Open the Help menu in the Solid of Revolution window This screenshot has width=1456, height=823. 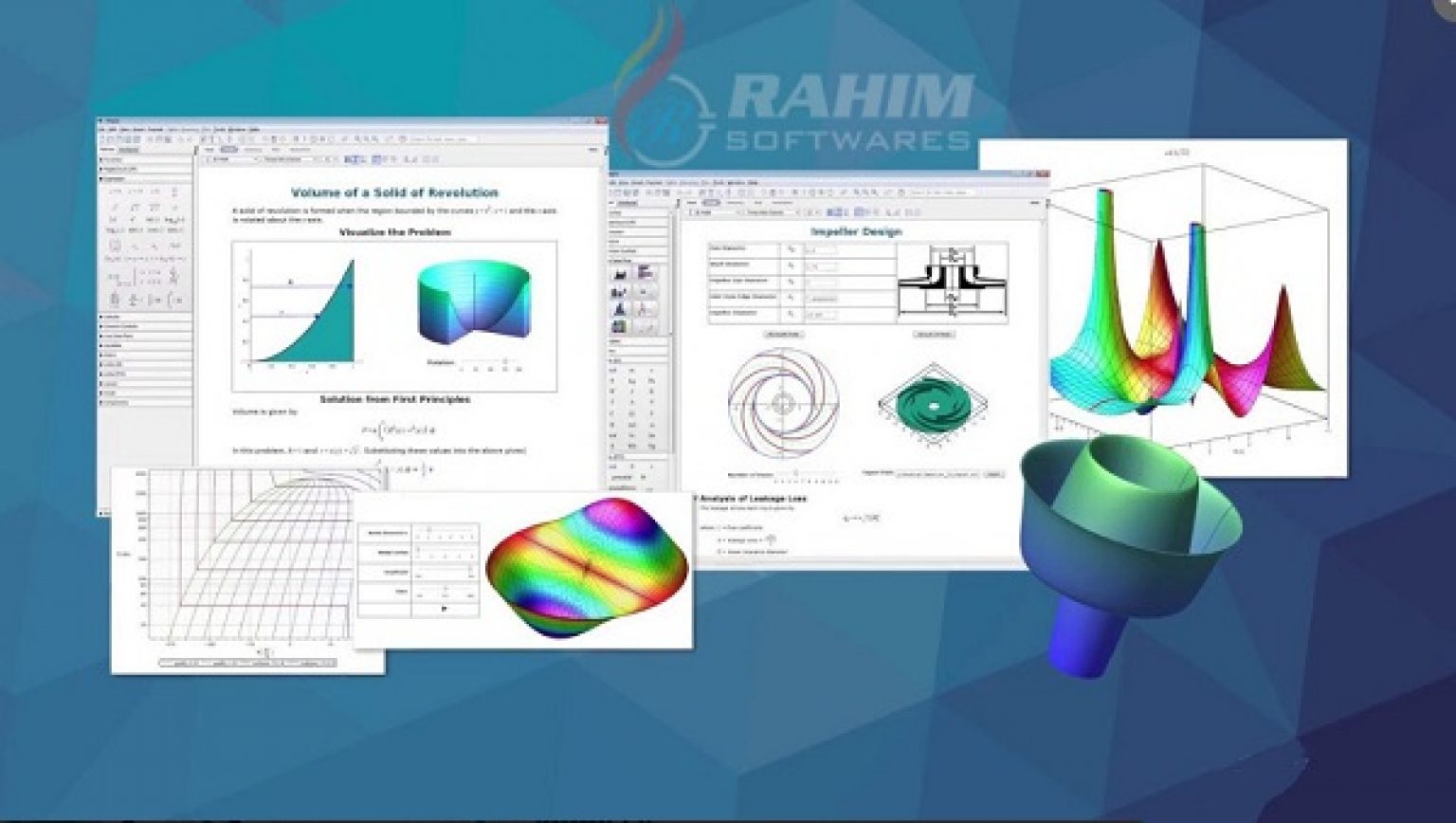(254, 129)
